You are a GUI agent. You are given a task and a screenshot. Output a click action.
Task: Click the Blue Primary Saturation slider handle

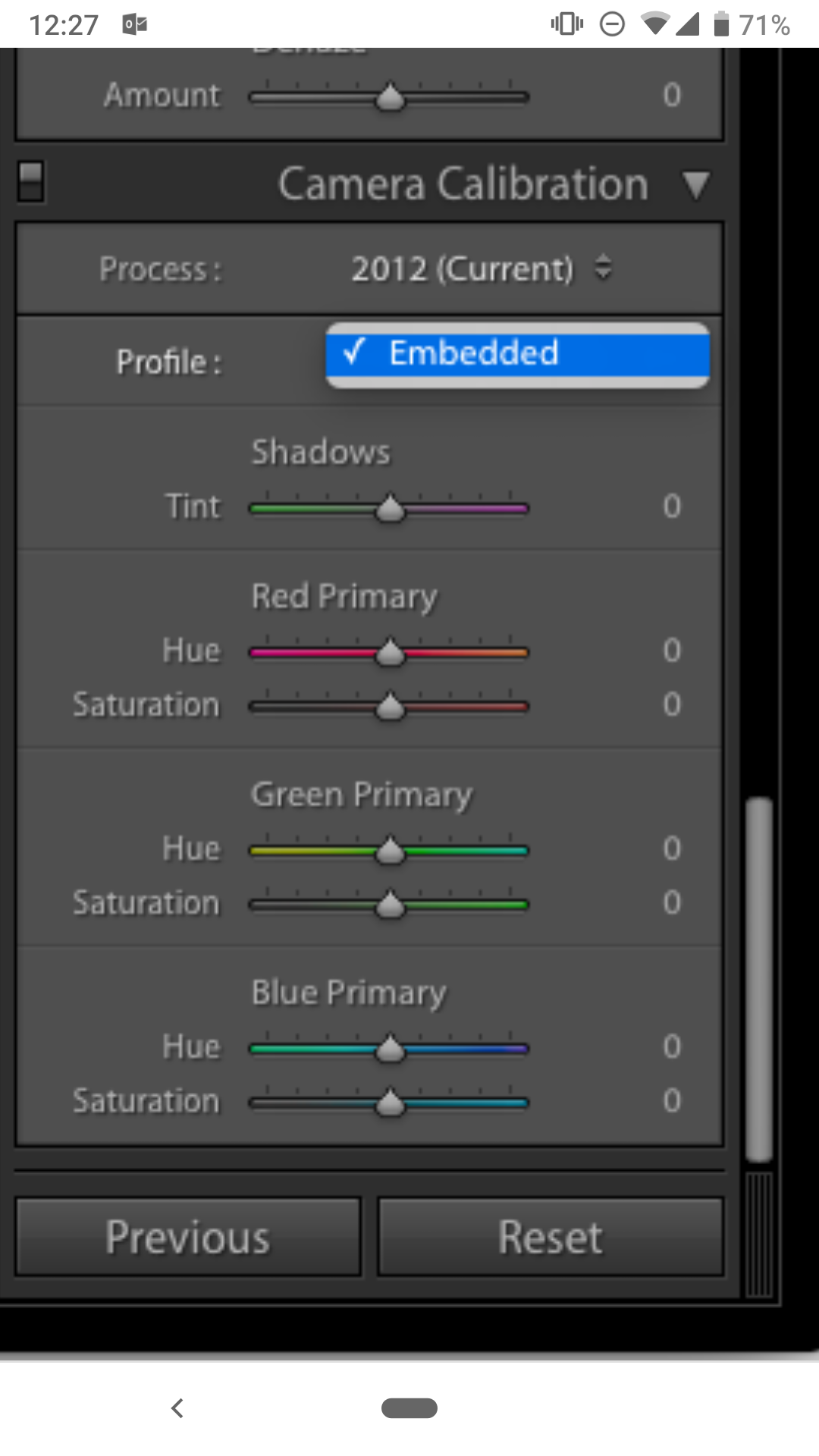pos(391,1103)
